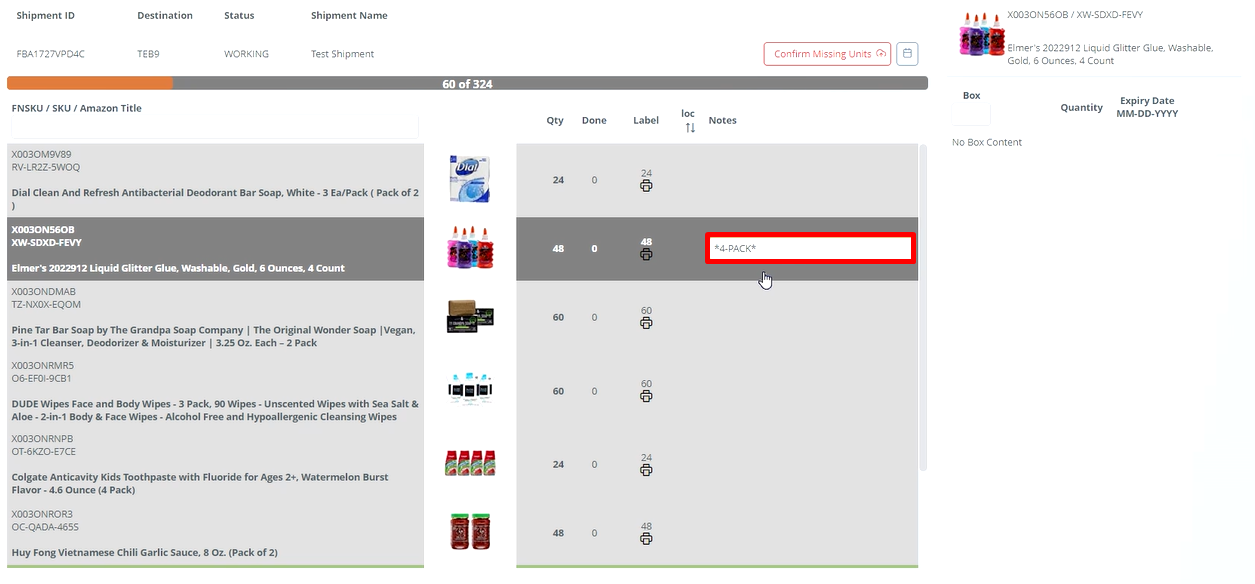Print labels for DUDE Wipes
Viewport: 1255px width, 584px height.
[x=646, y=395]
